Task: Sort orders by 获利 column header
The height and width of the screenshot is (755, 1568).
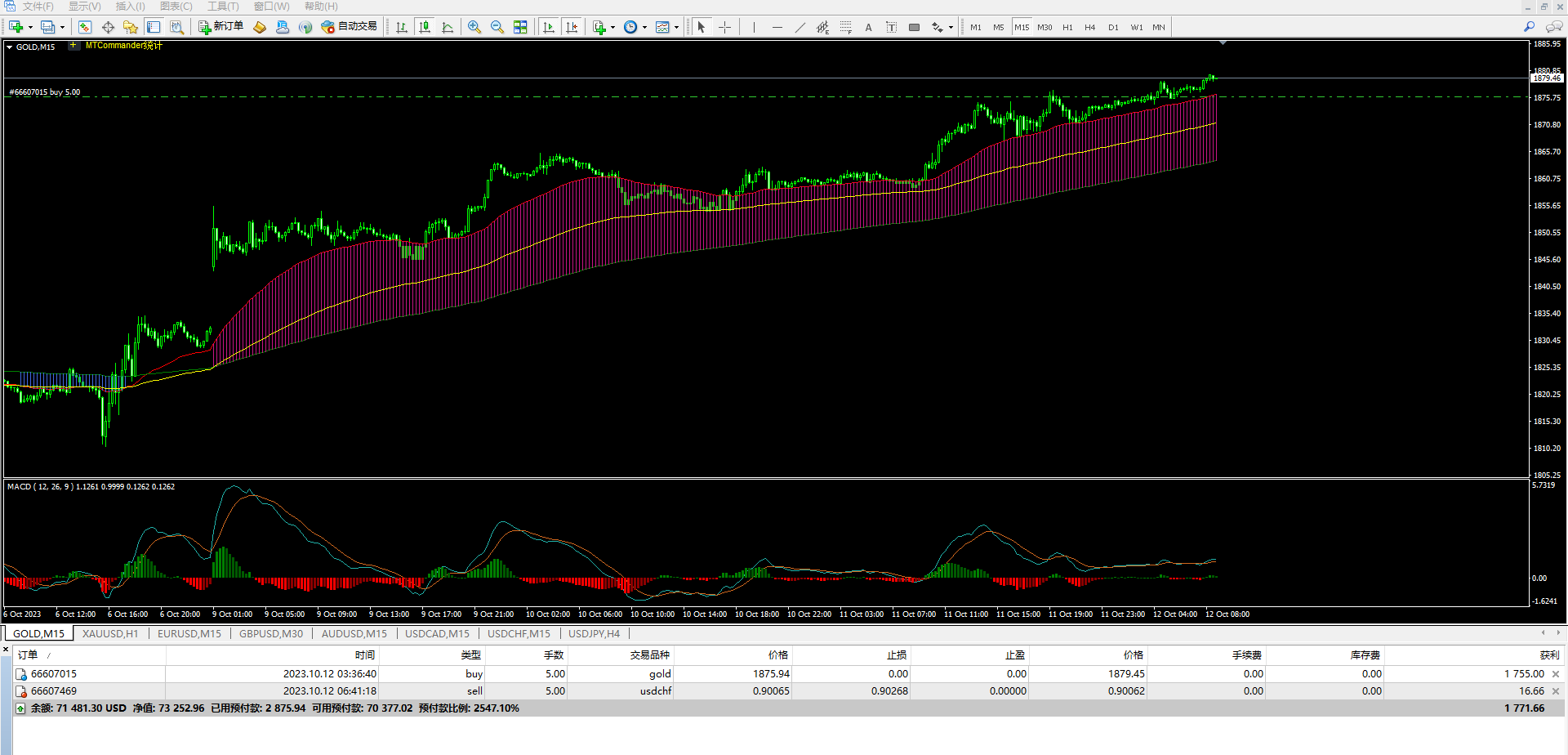Action: point(1475,655)
